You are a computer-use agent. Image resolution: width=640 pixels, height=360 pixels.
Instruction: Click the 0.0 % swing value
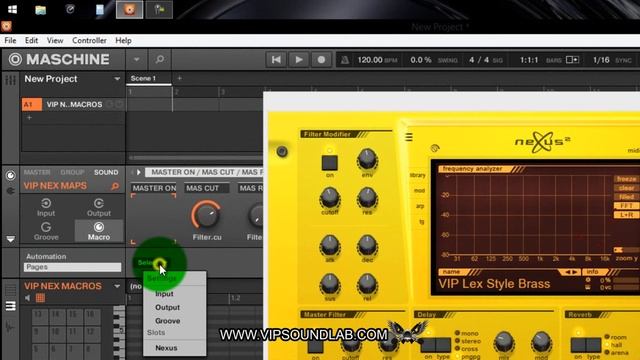pos(421,60)
